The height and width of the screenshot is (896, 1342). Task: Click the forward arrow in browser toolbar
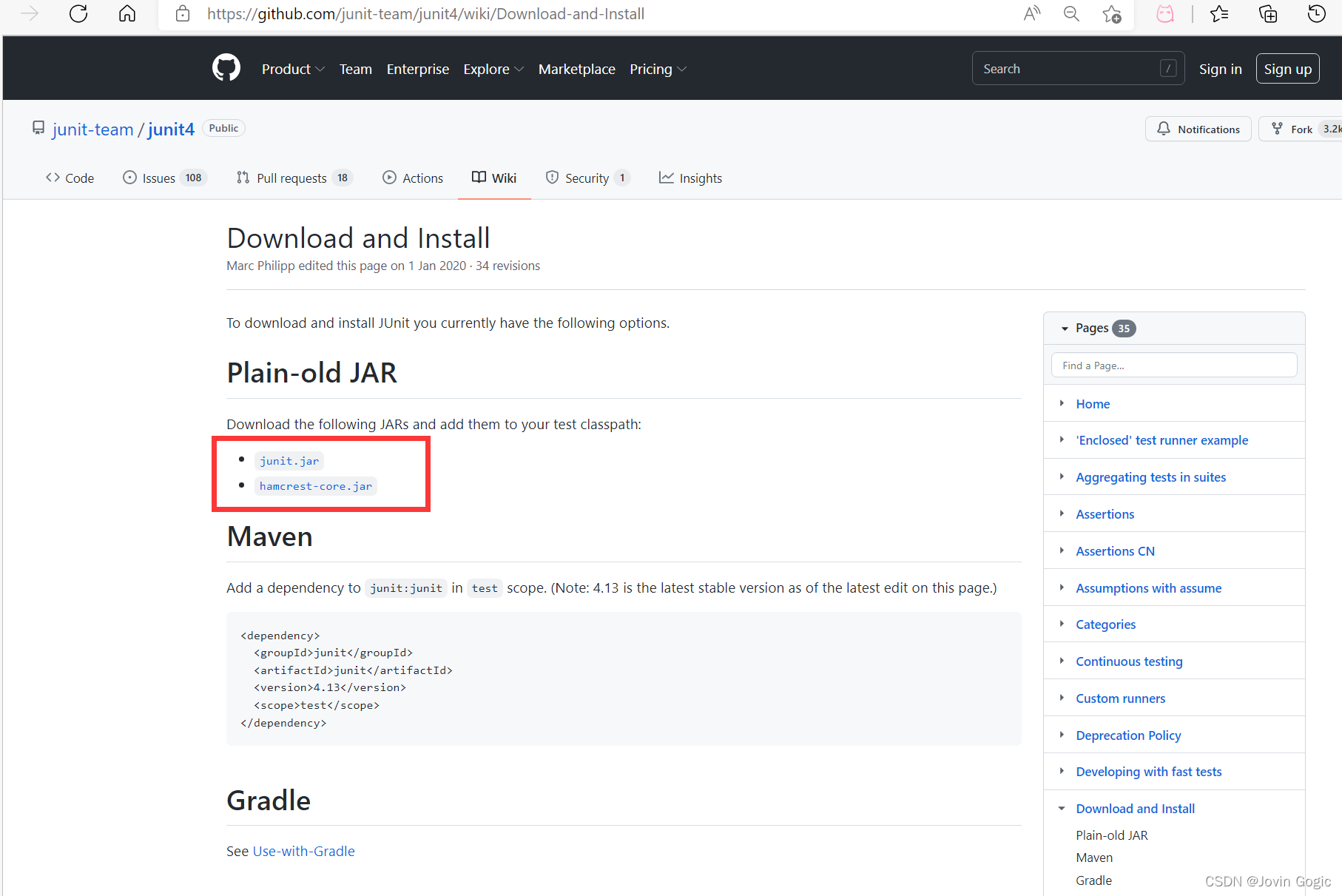30,13
